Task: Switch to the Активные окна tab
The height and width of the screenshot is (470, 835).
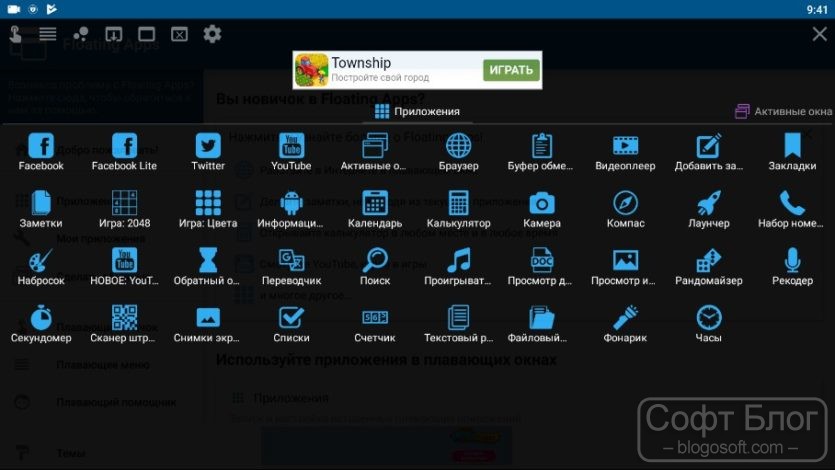Action: (783, 111)
